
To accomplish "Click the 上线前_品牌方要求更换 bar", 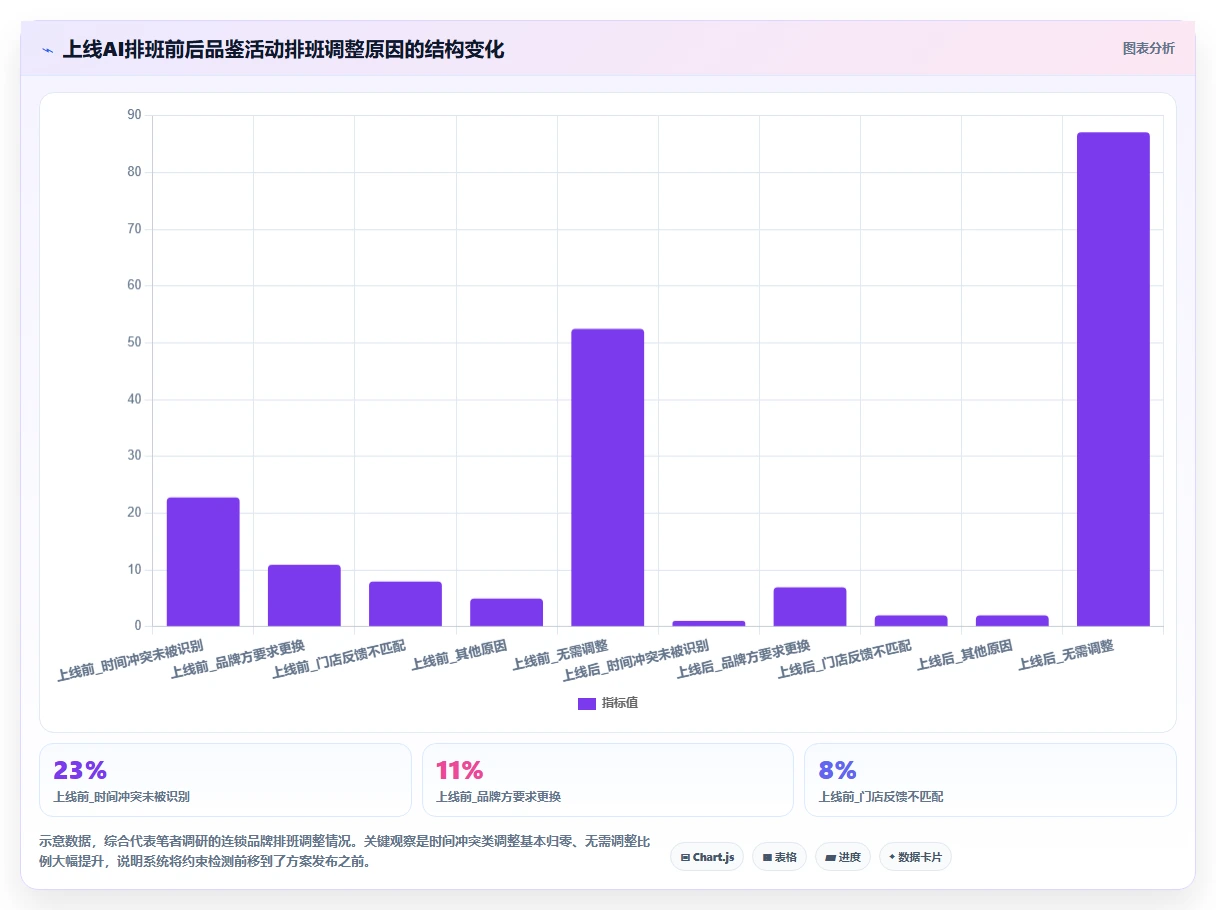I will [304, 596].
